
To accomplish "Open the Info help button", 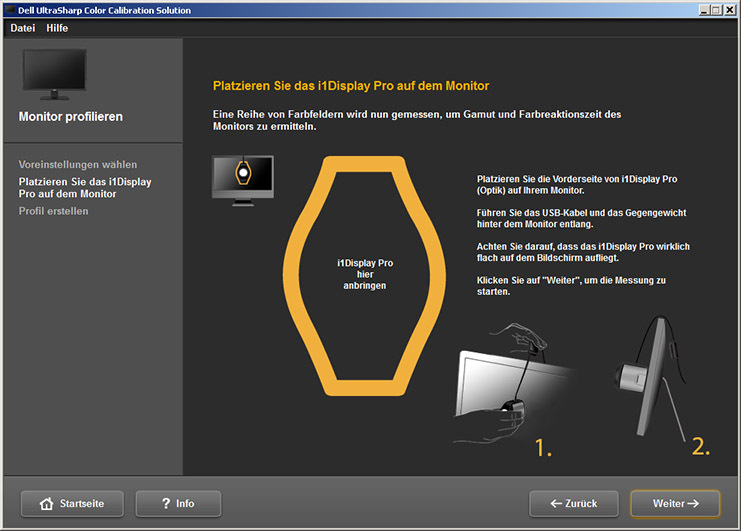I will coord(178,504).
